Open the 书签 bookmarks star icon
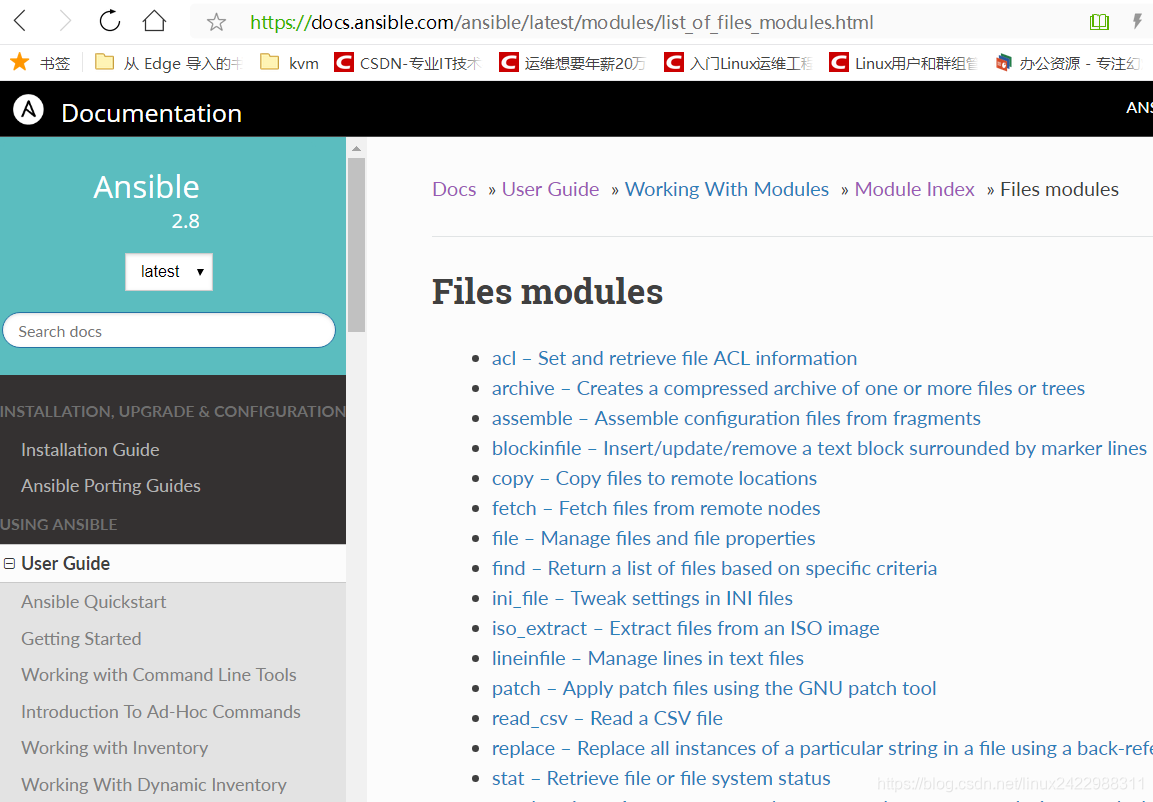The height and width of the screenshot is (802, 1153). 20,62
